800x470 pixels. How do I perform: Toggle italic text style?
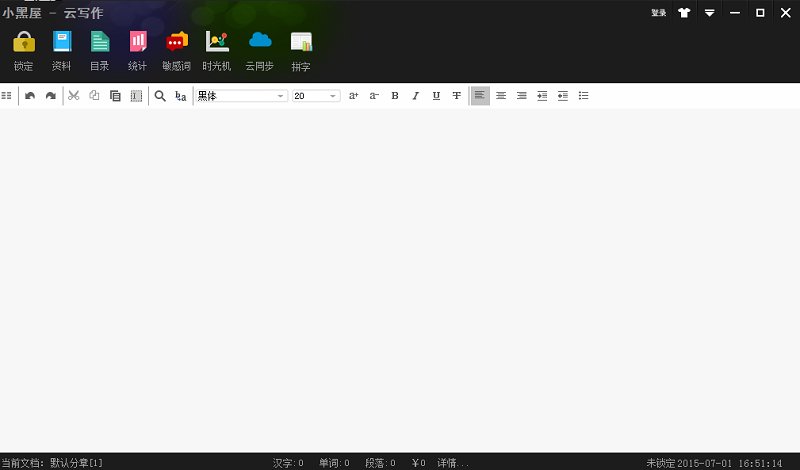click(415, 96)
